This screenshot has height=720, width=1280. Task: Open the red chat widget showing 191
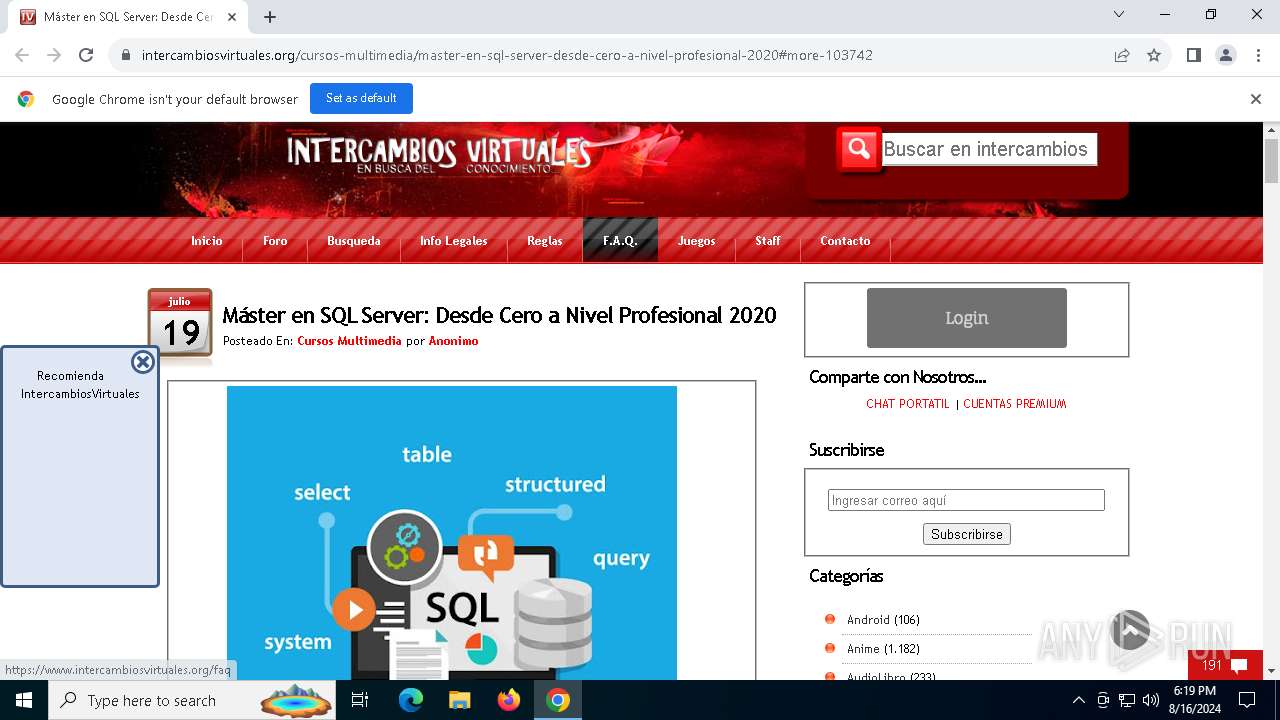[1225, 665]
